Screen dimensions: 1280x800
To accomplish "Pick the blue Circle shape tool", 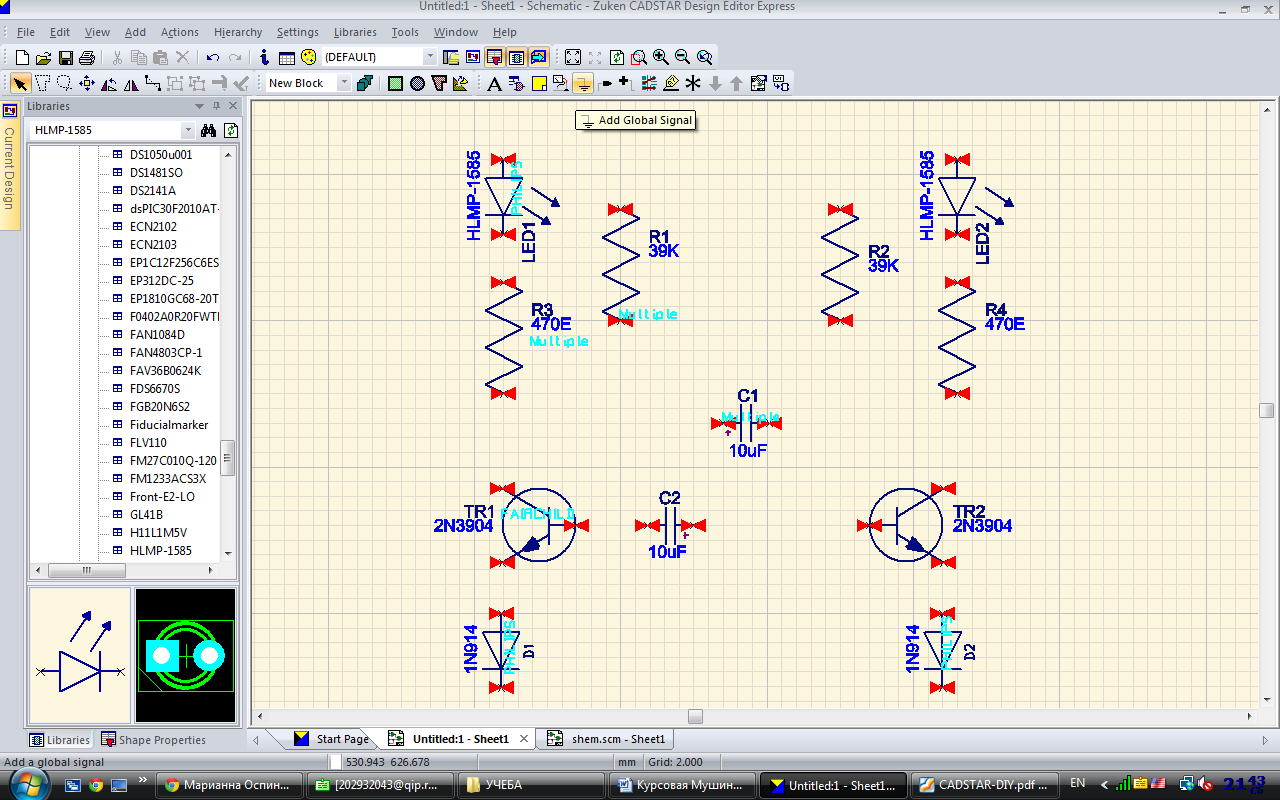I will click(x=417, y=84).
